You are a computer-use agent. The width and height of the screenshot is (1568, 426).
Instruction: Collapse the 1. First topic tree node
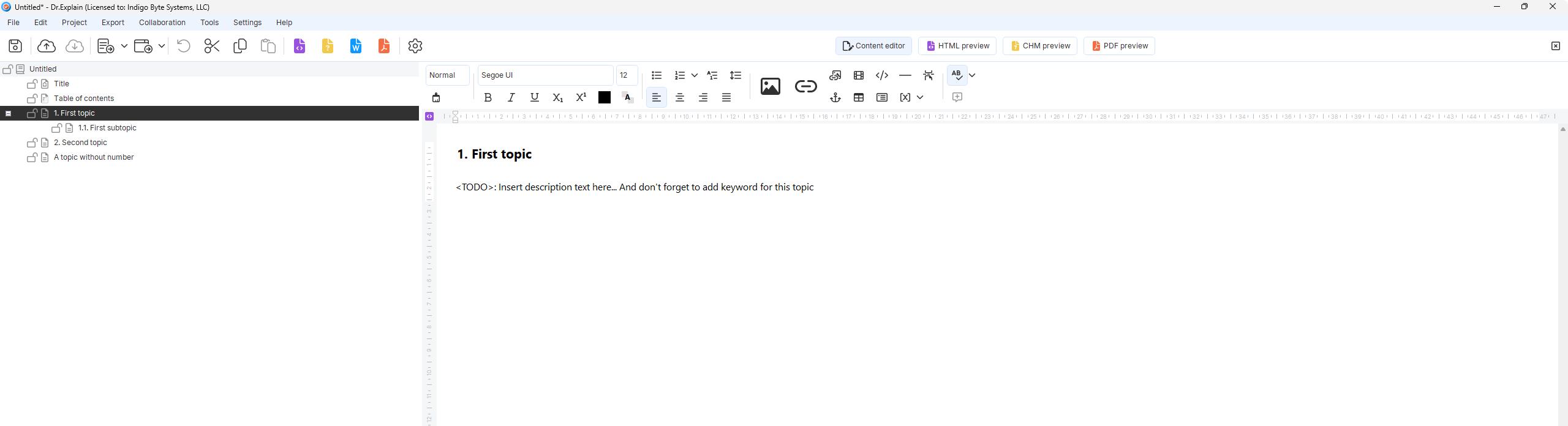pos(9,113)
